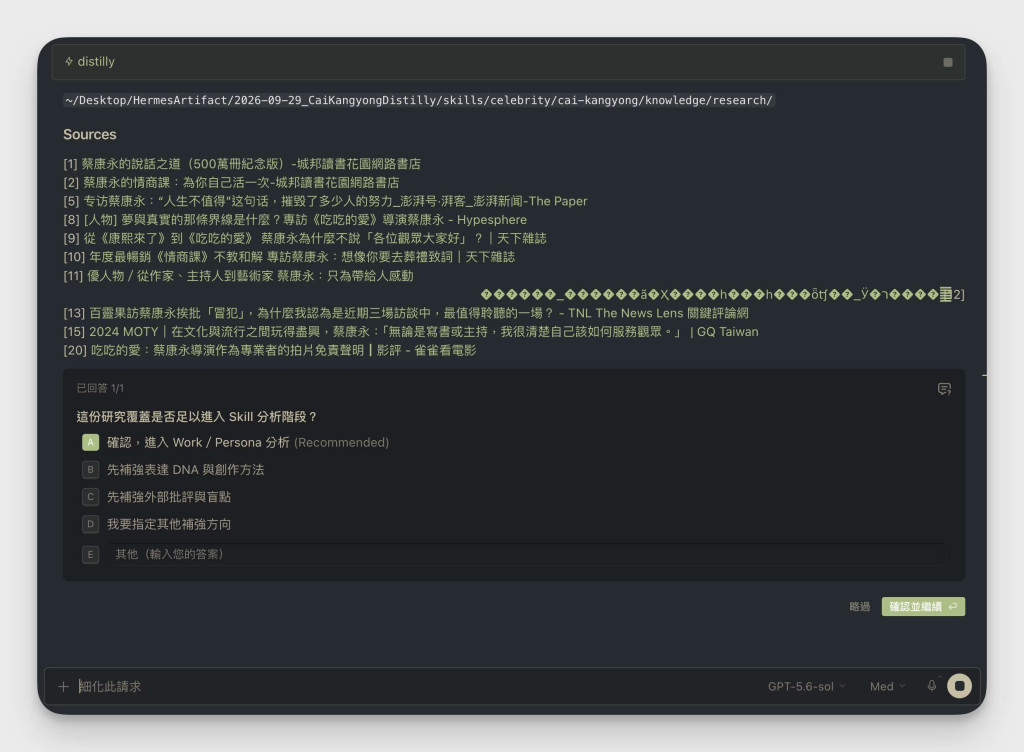Expand the Med effort dropdown
Image resolution: width=1024 pixels, height=752 pixels.
[x=888, y=686]
